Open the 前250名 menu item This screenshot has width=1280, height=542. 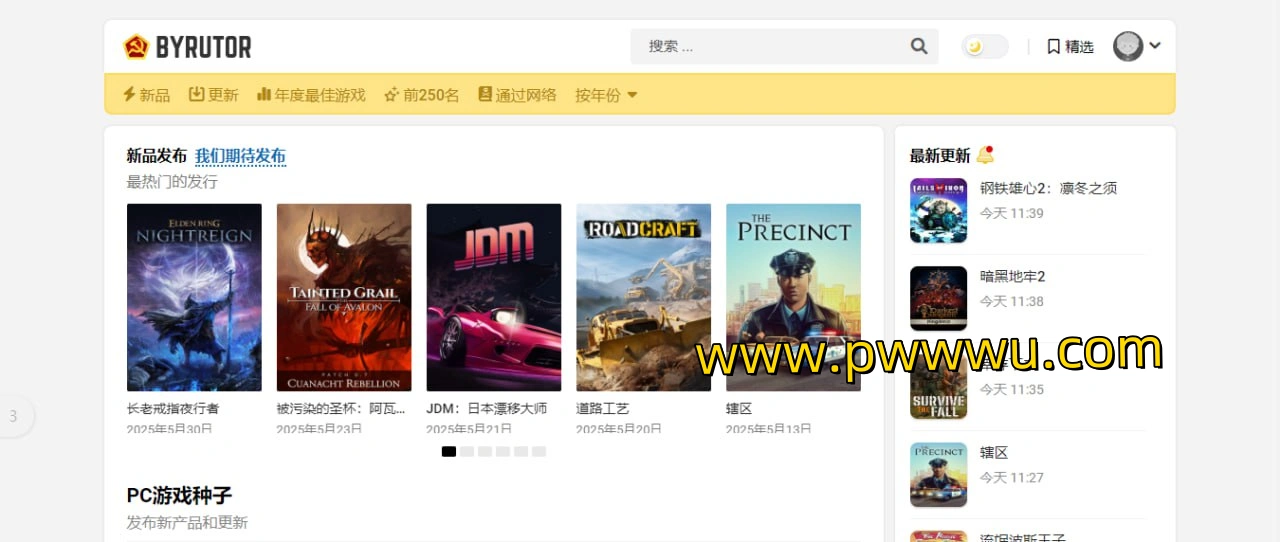tap(422, 95)
